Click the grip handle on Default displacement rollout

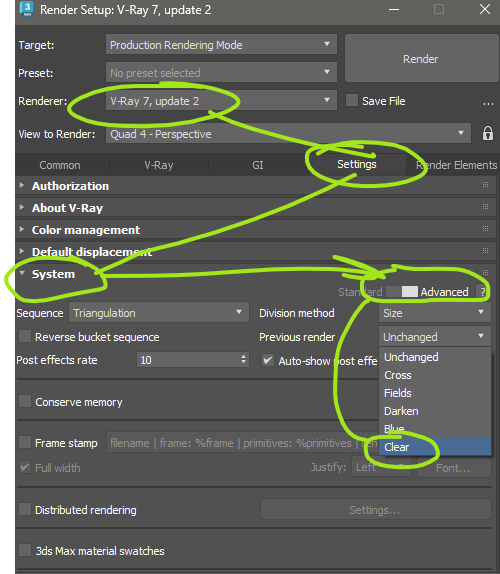485,251
